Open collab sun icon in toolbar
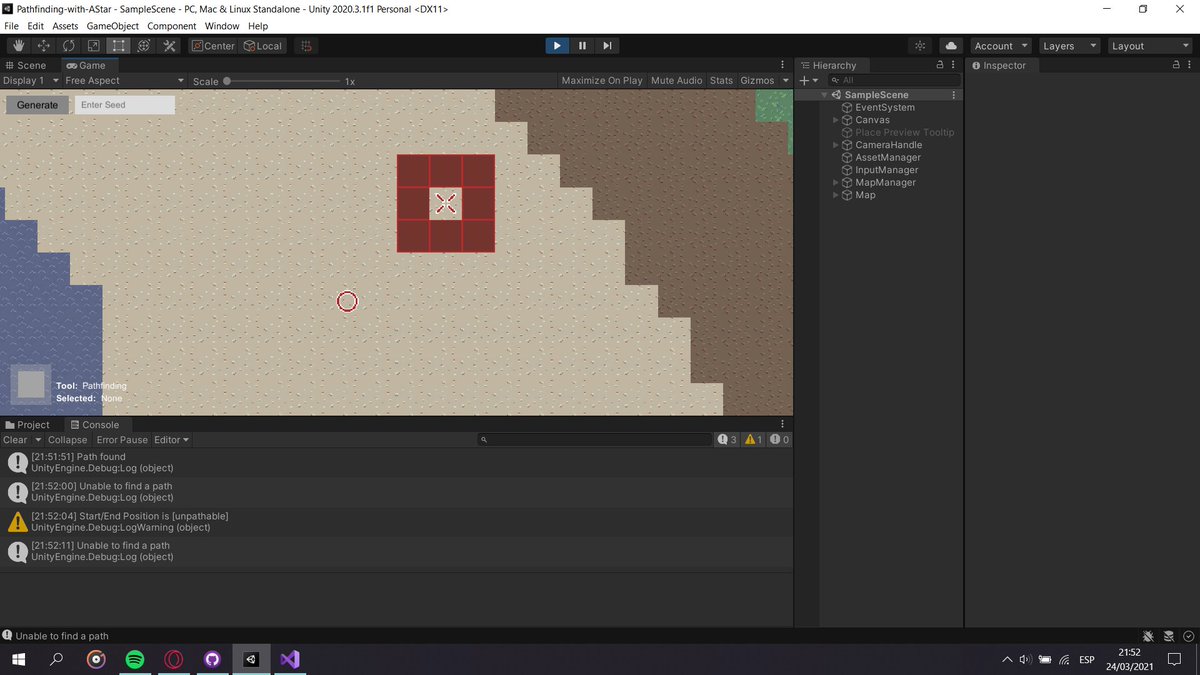 click(x=920, y=46)
